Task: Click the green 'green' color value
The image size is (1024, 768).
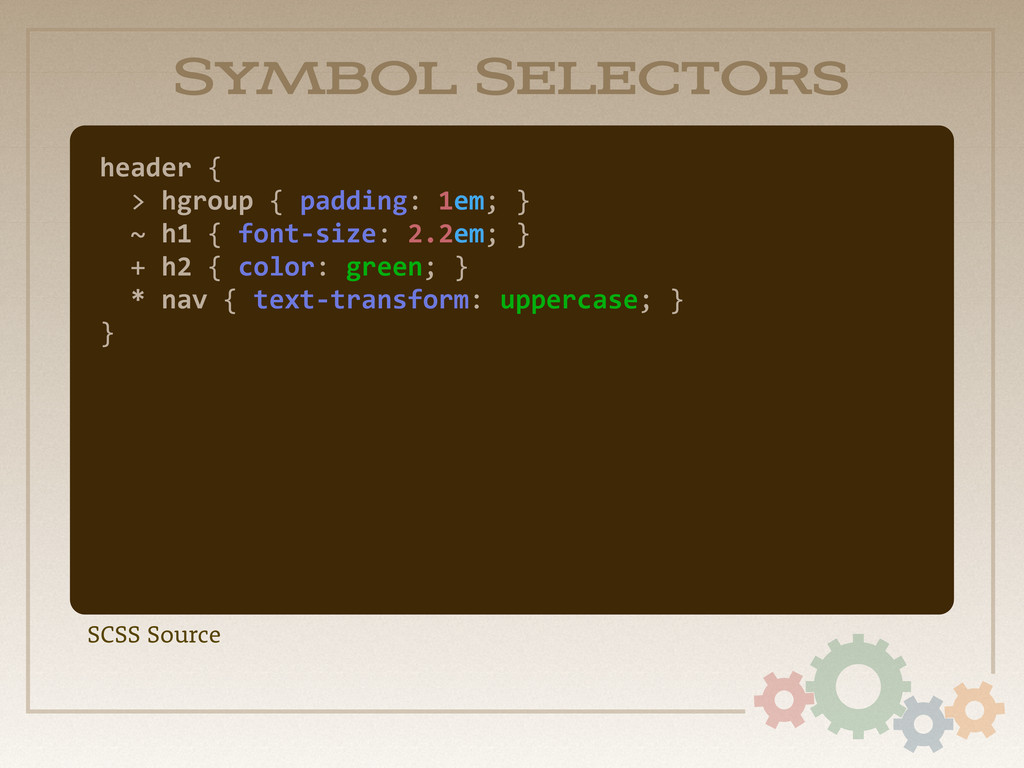Action: coord(384,268)
